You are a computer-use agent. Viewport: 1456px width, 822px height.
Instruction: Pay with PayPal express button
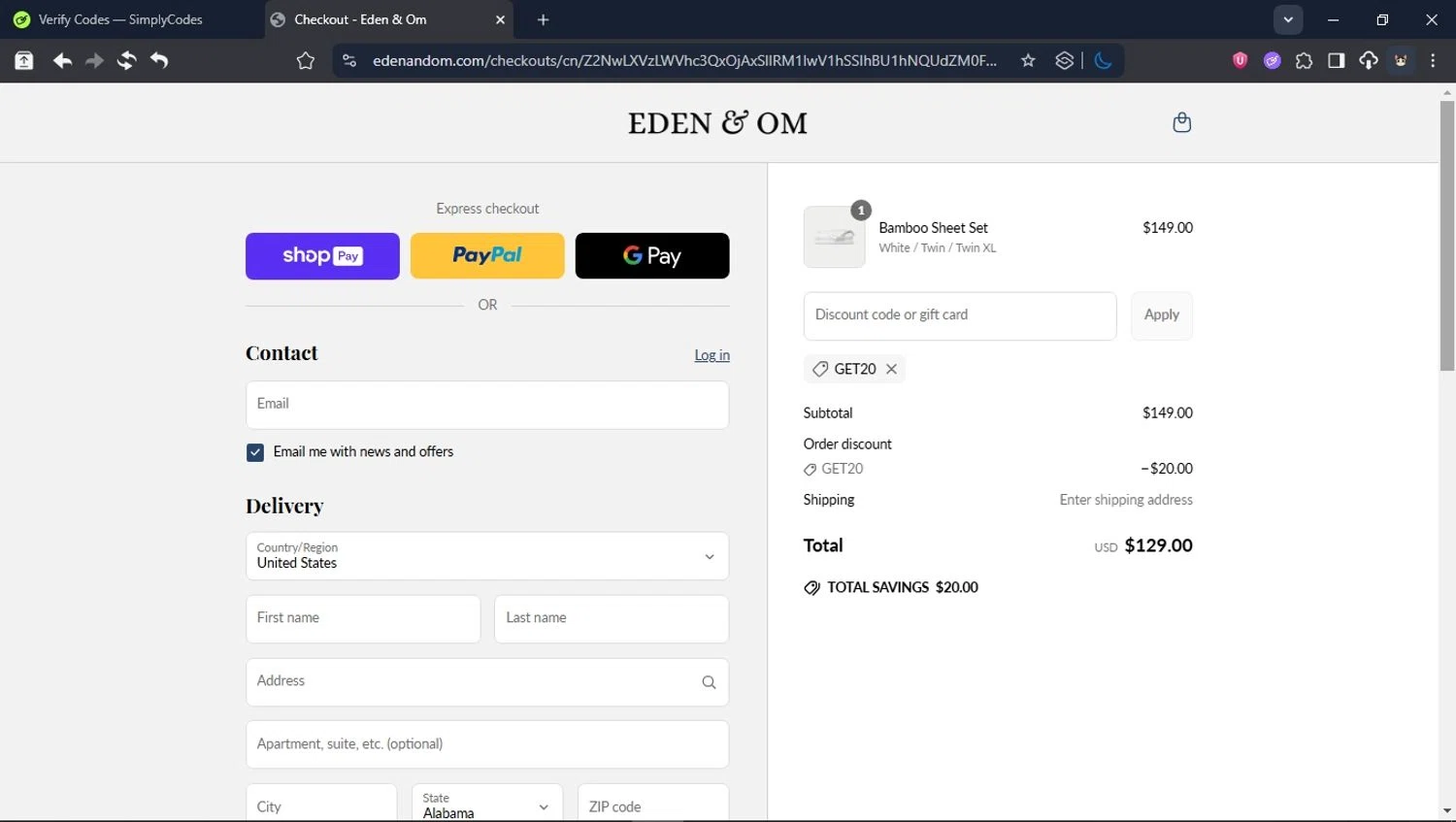point(487,256)
